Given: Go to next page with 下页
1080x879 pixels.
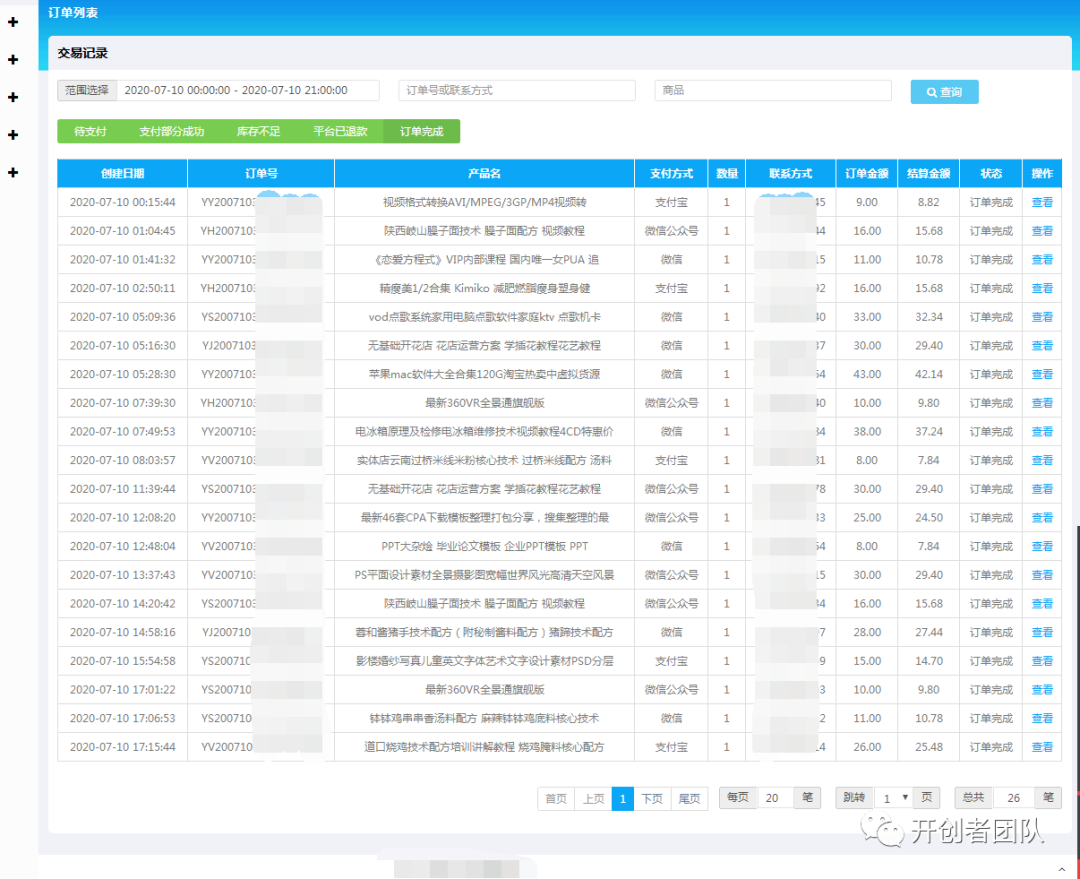Looking at the screenshot, I should click(652, 798).
